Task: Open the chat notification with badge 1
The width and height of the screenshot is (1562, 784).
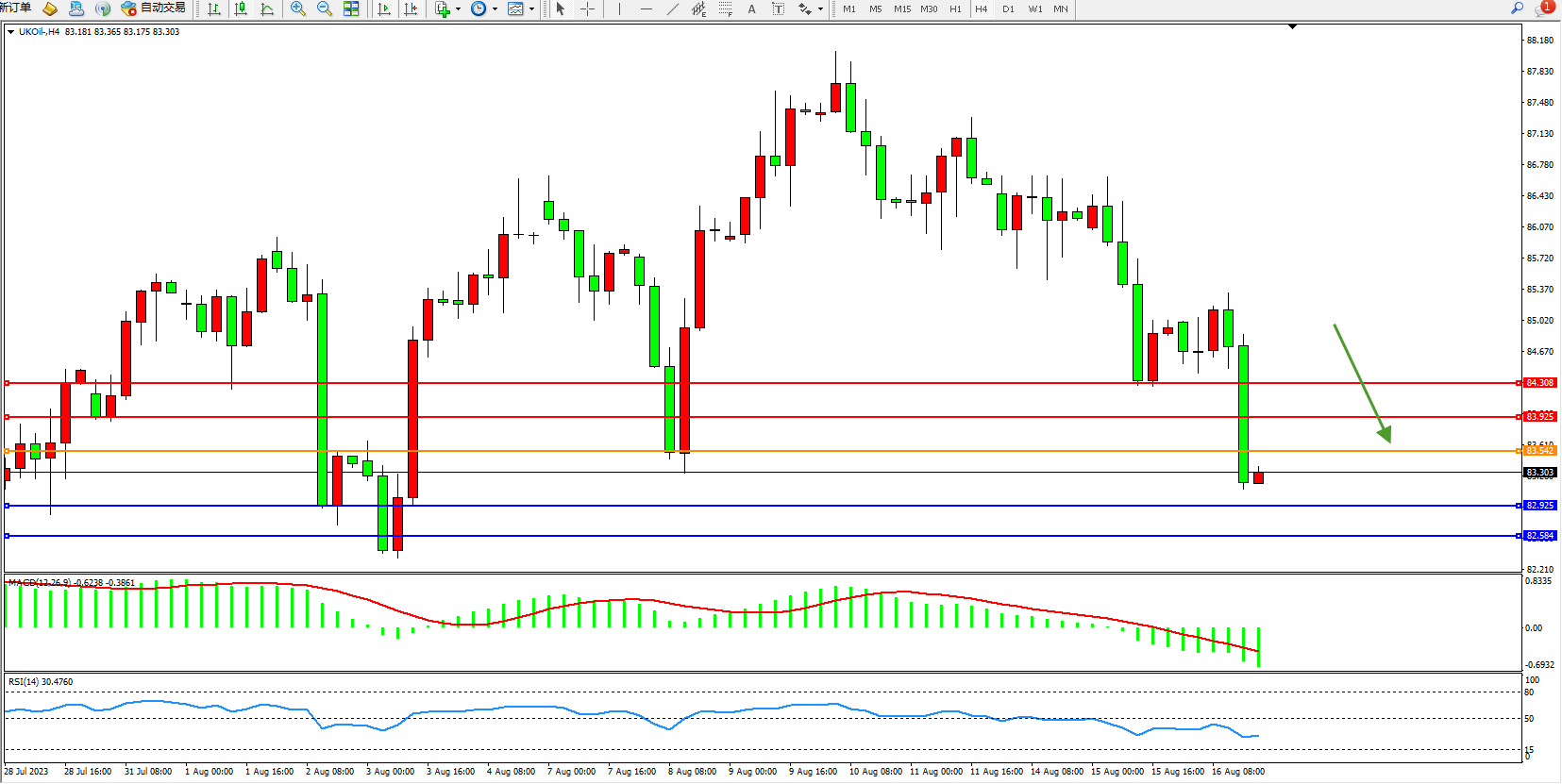Action: (1545, 8)
